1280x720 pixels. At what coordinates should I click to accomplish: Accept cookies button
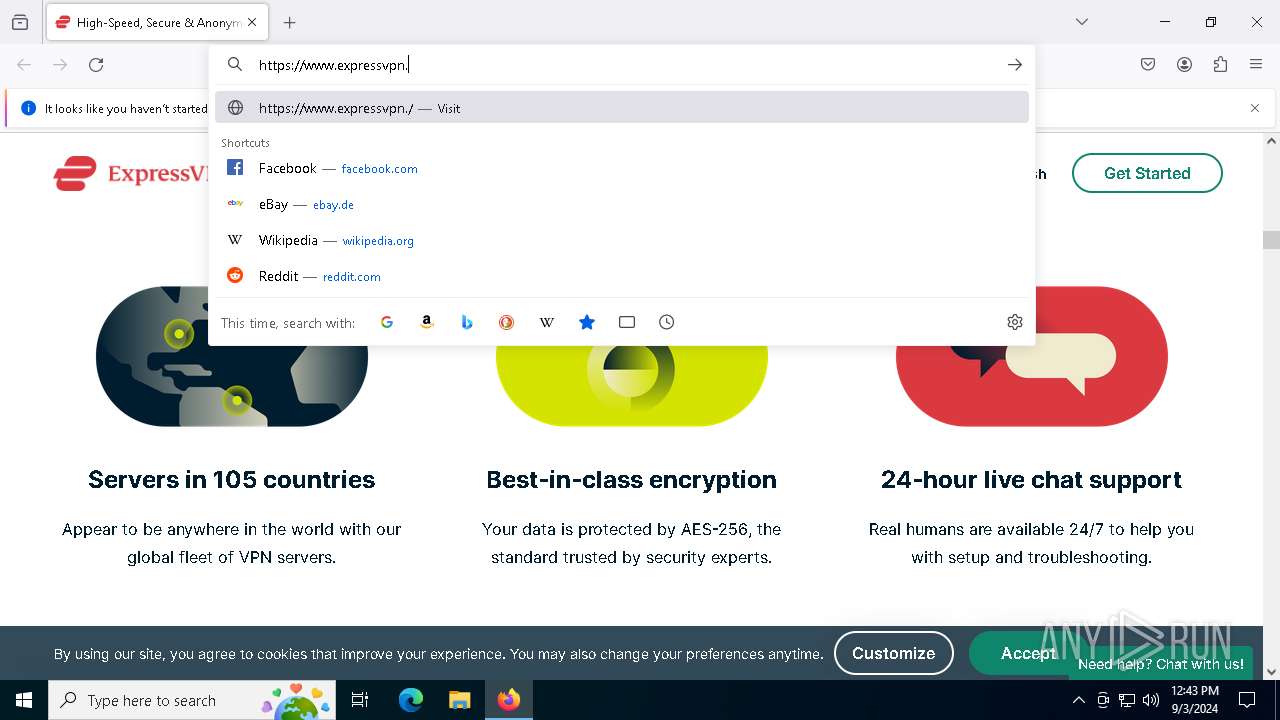click(x=1028, y=653)
